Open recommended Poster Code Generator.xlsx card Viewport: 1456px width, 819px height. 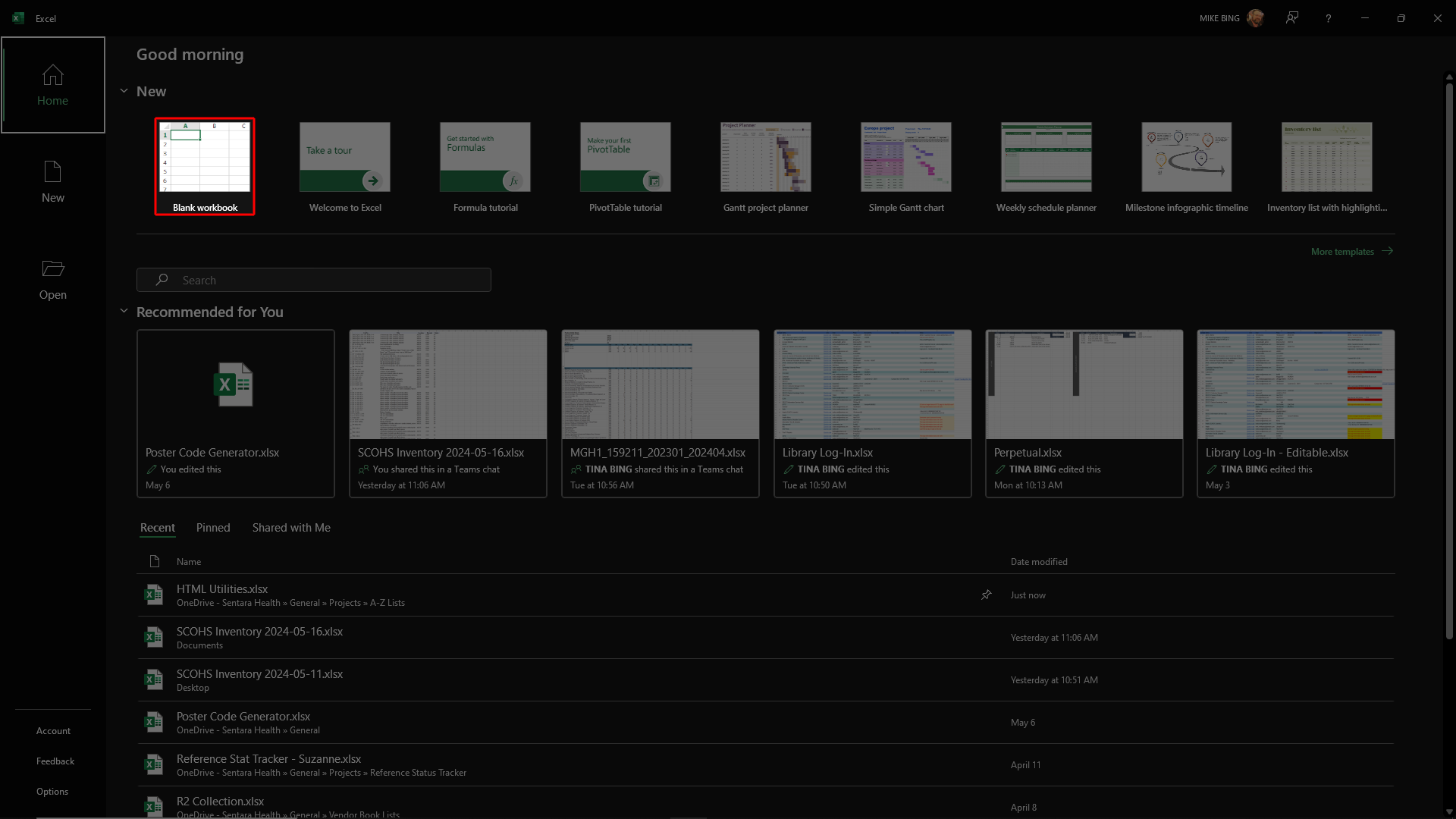pyautogui.click(x=236, y=413)
